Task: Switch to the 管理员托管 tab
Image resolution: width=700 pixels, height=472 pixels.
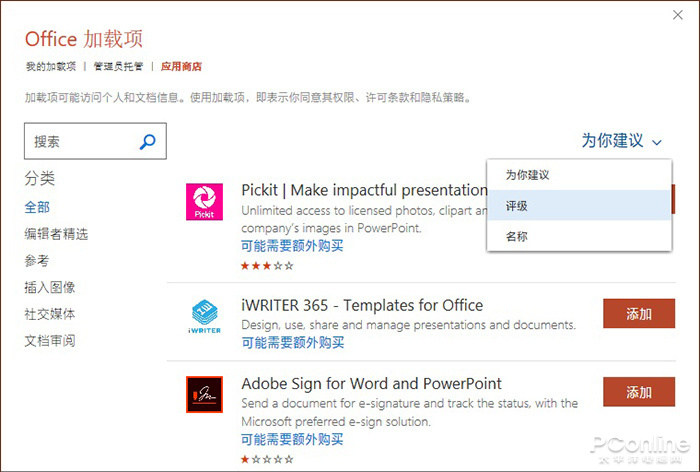Action: [118, 67]
